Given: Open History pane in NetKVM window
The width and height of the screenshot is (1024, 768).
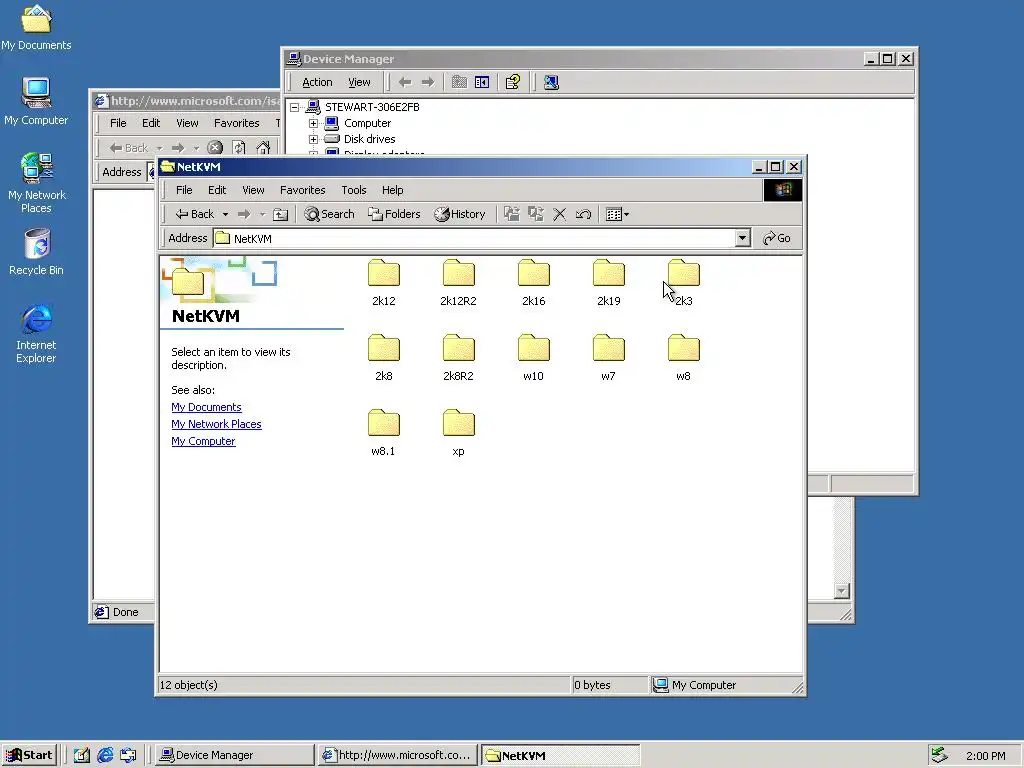Looking at the screenshot, I should (x=460, y=214).
